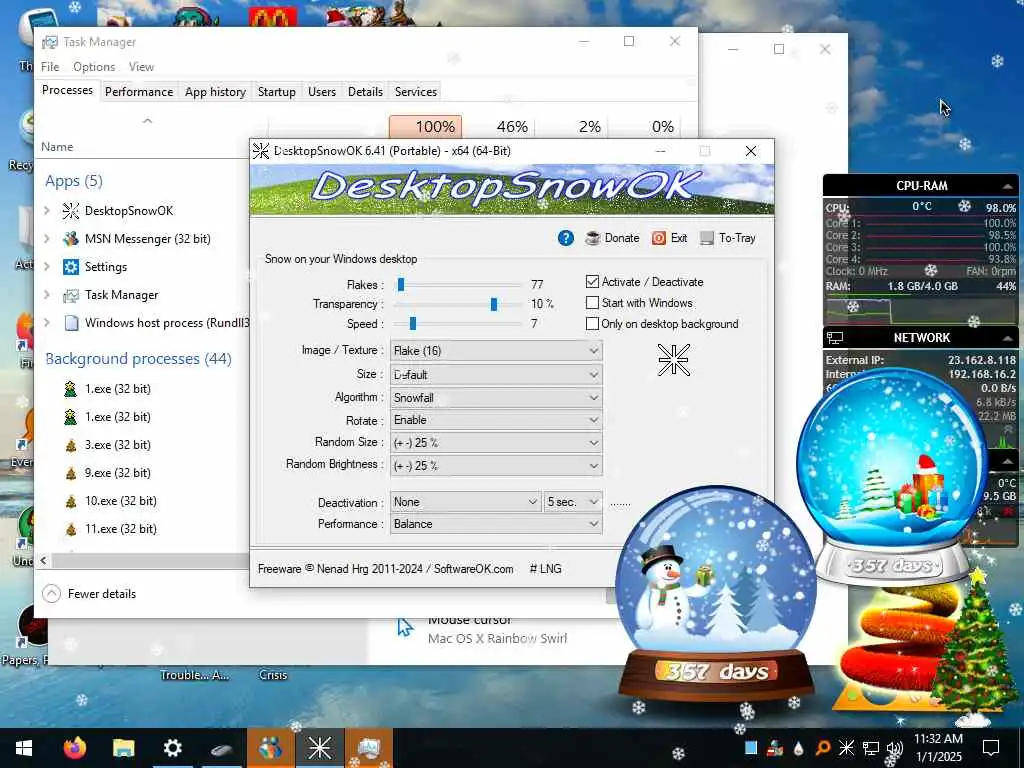This screenshot has width=1024, height=768.
Task: Click Task Manager horizontal scrollbar left arrow
Action: click(44, 560)
